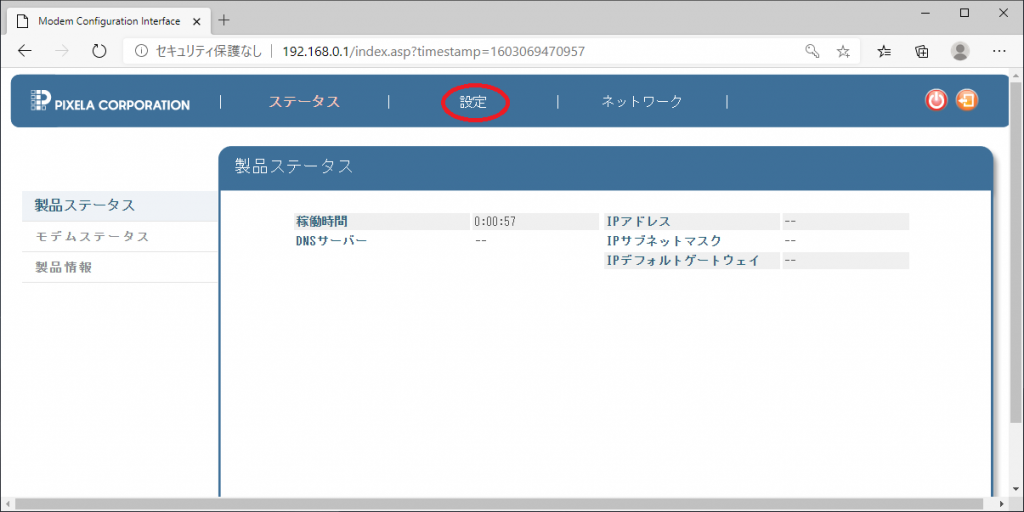Open a new browser tab
Screen dimensions: 1024x512
(224, 20)
